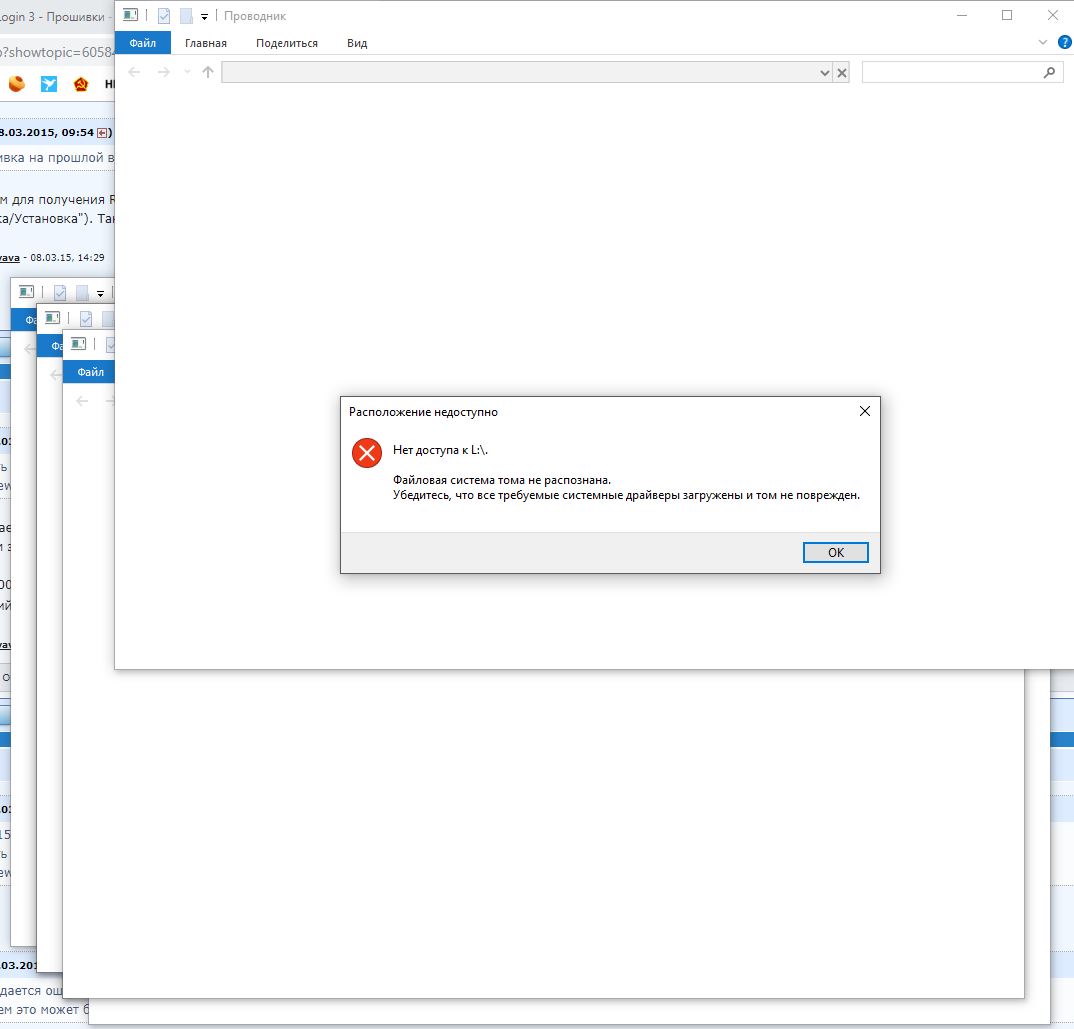Viewport: 1074px width, 1029px height.
Task: Click Файл tab in third background Explorer window
Action: pos(90,372)
